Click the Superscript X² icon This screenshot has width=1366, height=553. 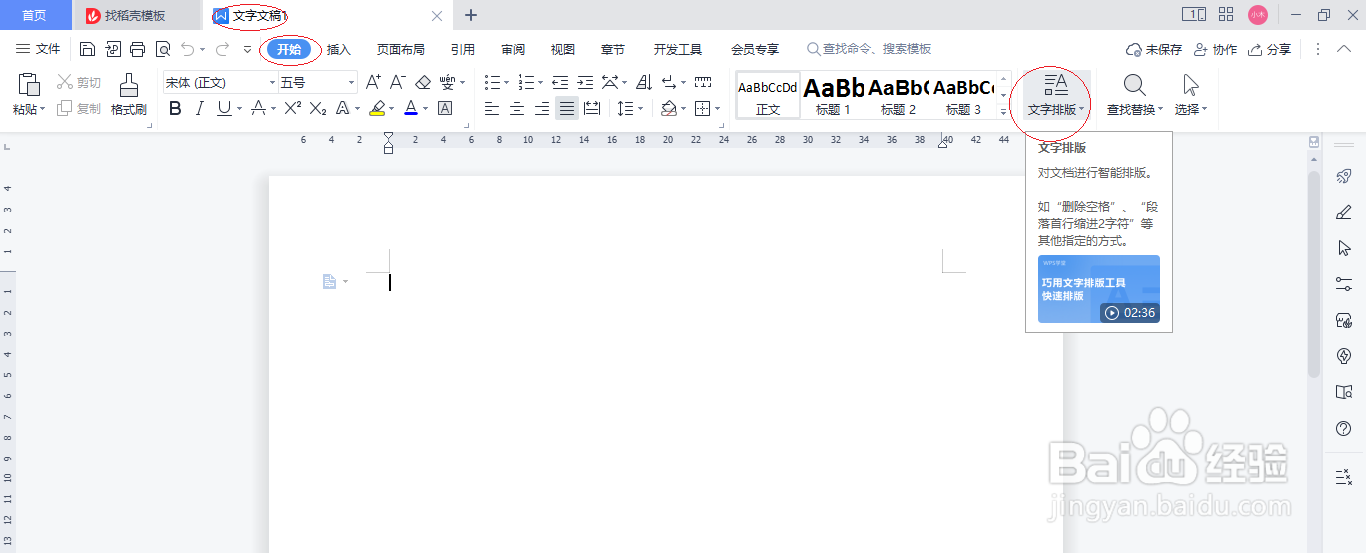pyautogui.click(x=293, y=108)
